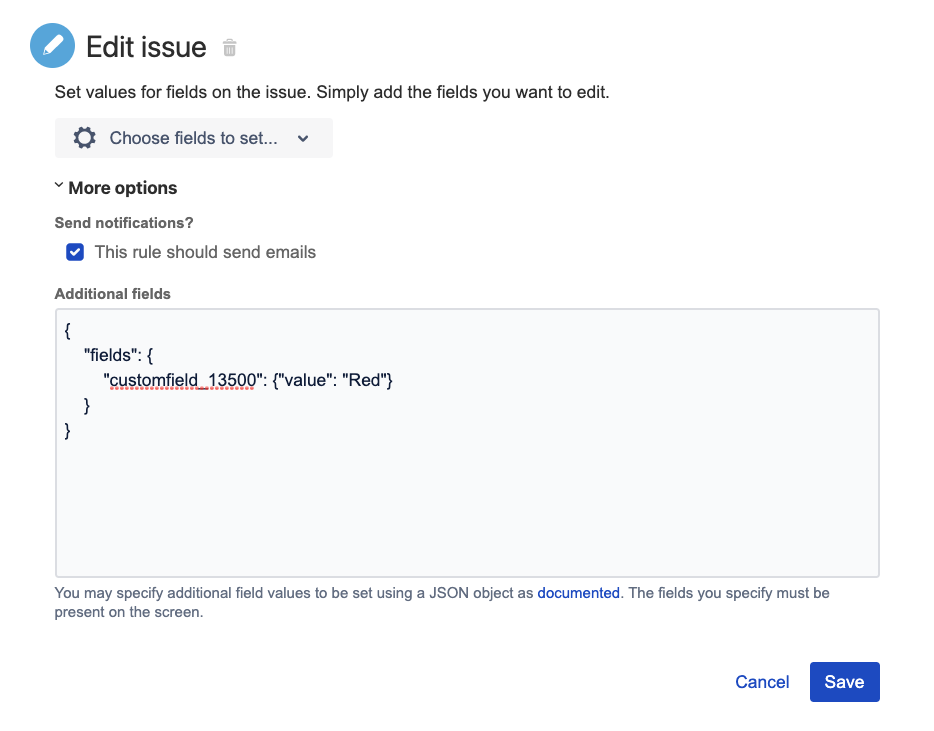The image size is (934, 731).
Task: Cancel editing the issue action
Action: click(x=762, y=682)
